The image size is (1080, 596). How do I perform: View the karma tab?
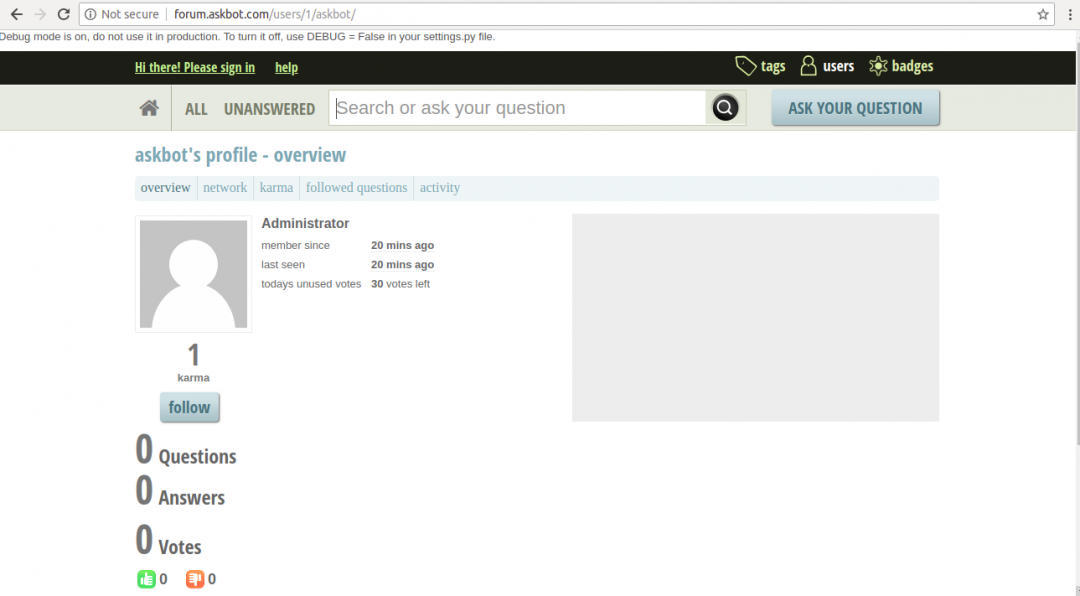[276, 187]
